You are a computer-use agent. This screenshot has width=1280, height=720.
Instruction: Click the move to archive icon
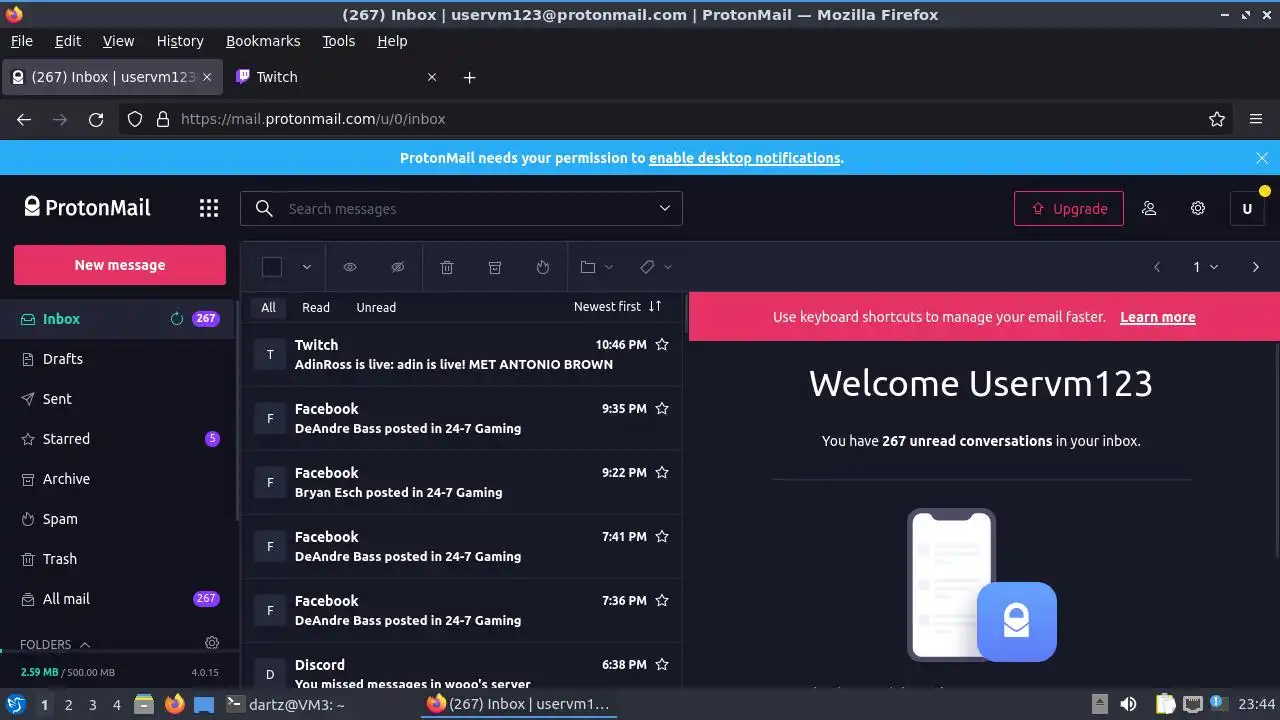[x=494, y=267]
